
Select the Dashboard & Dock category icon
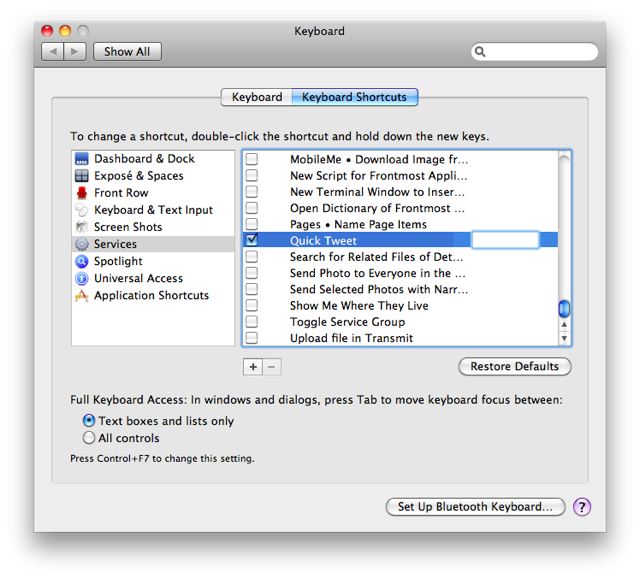tap(82, 159)
